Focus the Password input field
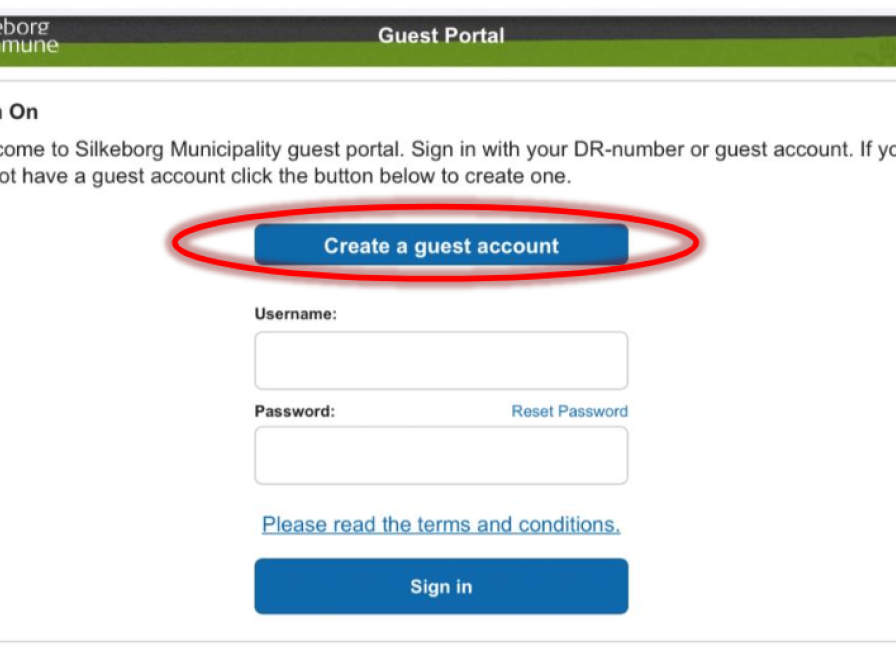Viewport: 896px width, 670px height. pos(441,456)
